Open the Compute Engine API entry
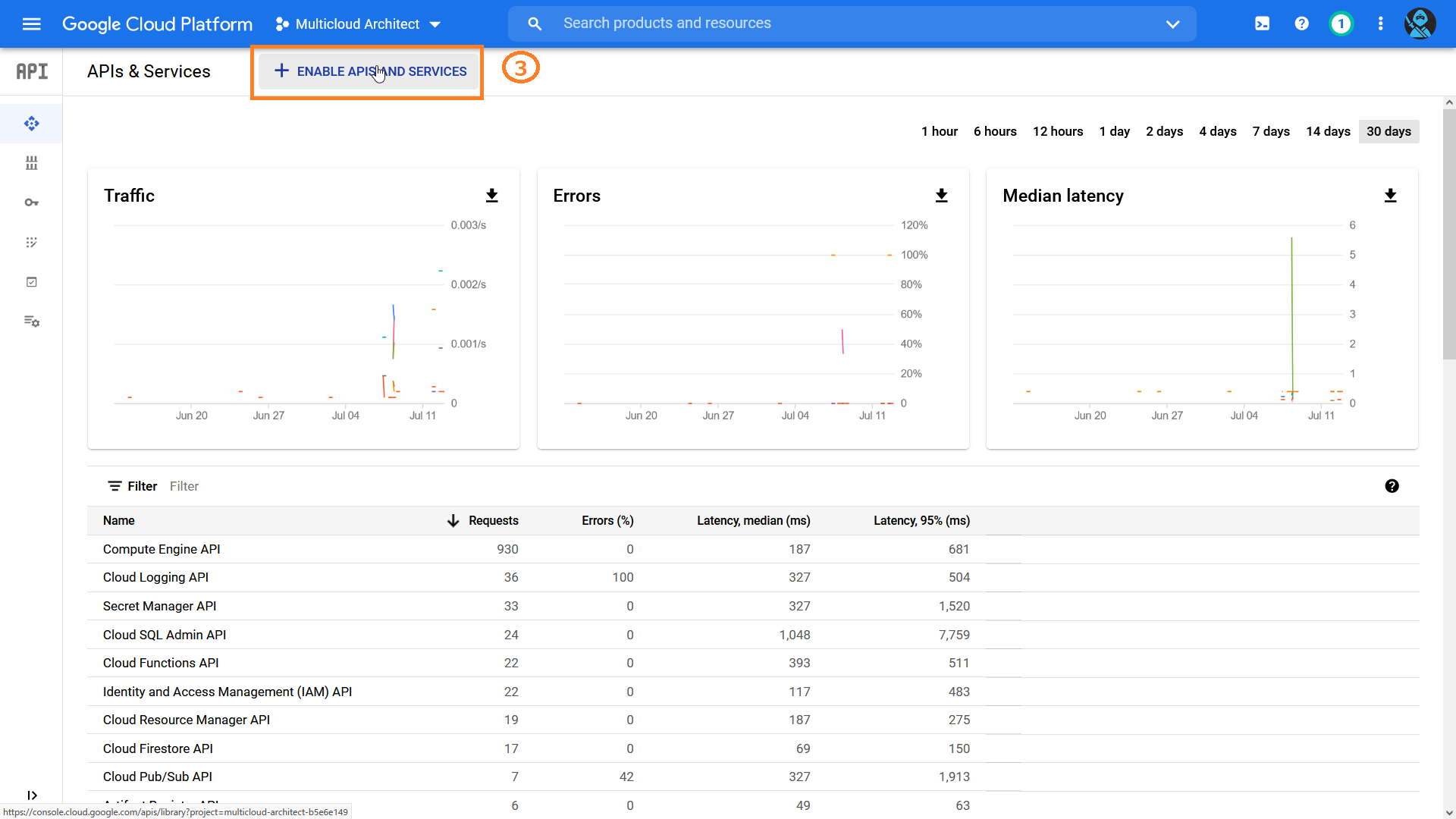This screenshot has width=1456, height=819. (161, 549)
